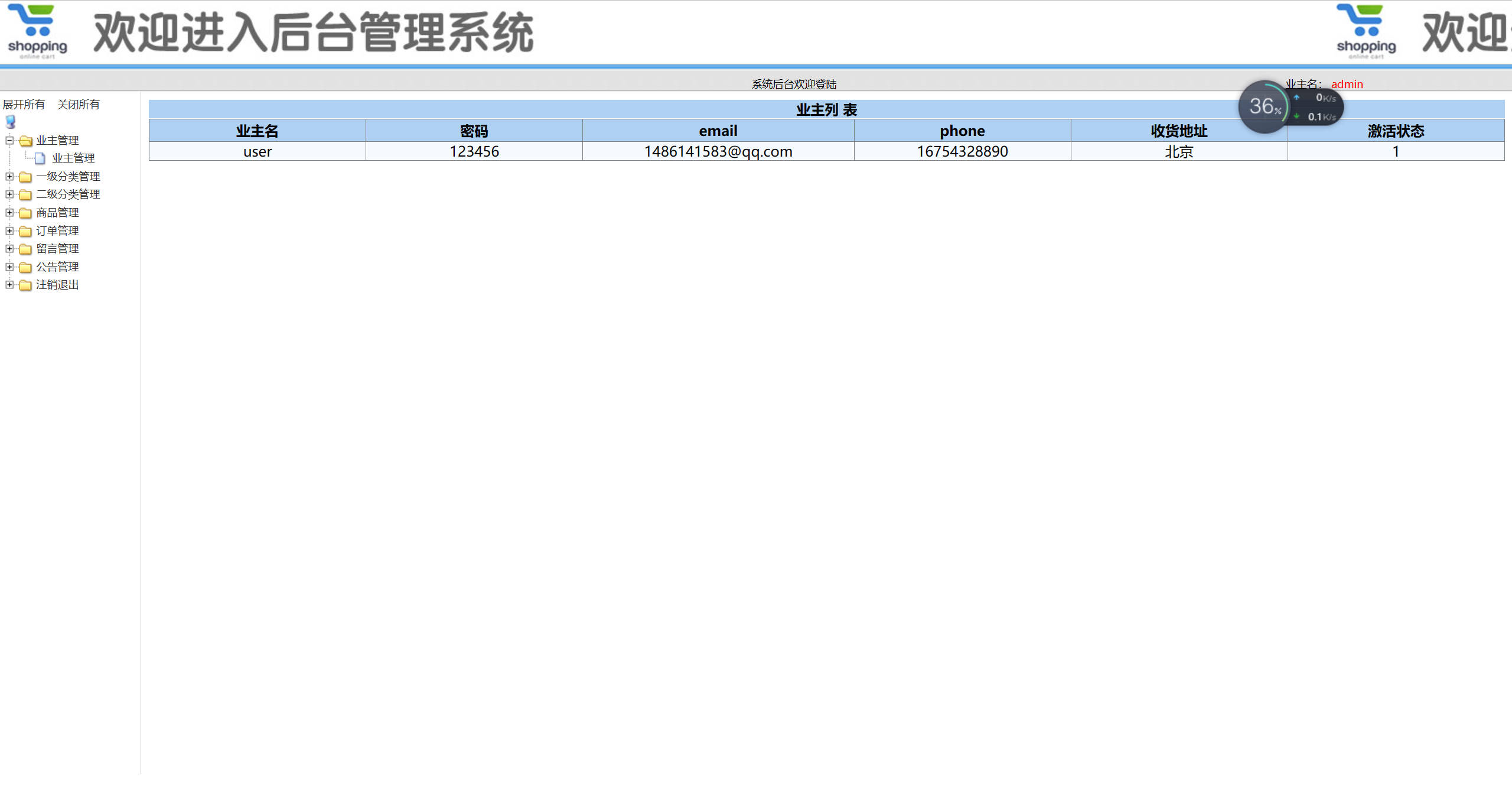The height and width of the screenshot is (812, 1512).
Task: Expand the 订单管理 tree node
Action: (x=9, y=230)
